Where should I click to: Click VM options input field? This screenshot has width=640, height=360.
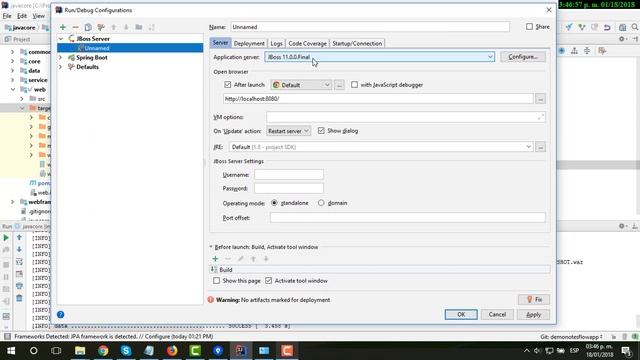[x=406, y=117]
